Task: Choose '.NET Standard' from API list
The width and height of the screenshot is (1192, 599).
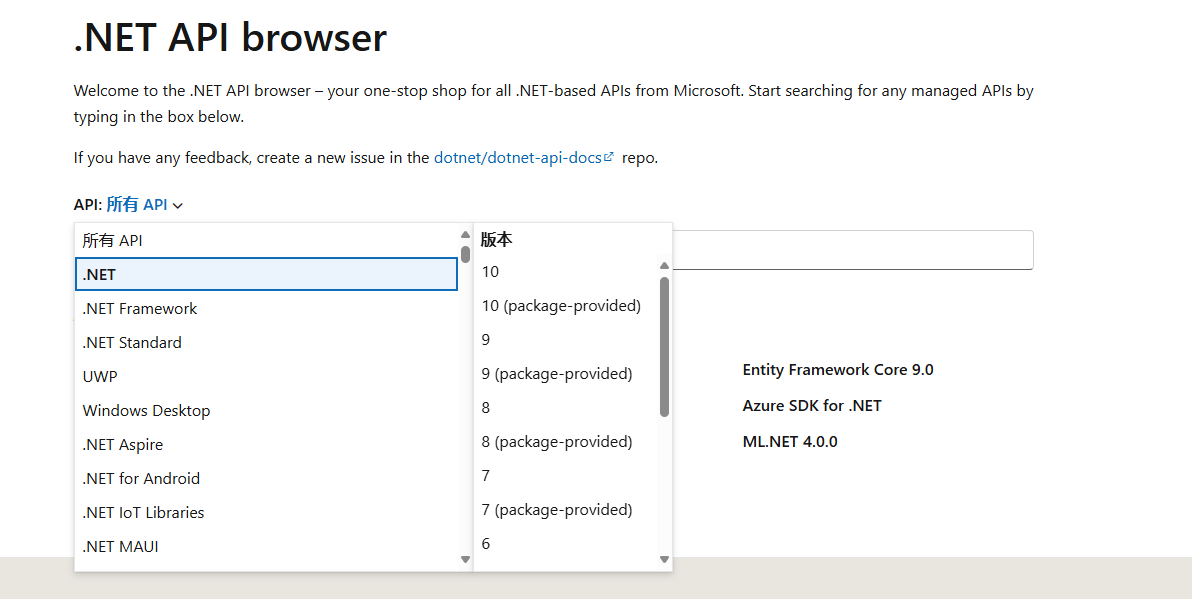Action: pos(266,342)
